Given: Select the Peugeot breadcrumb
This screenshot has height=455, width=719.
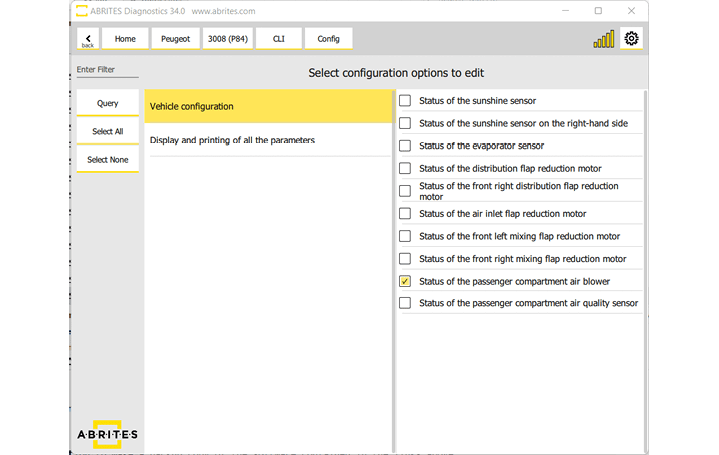Looking at the screenshot, I should 175,39.
